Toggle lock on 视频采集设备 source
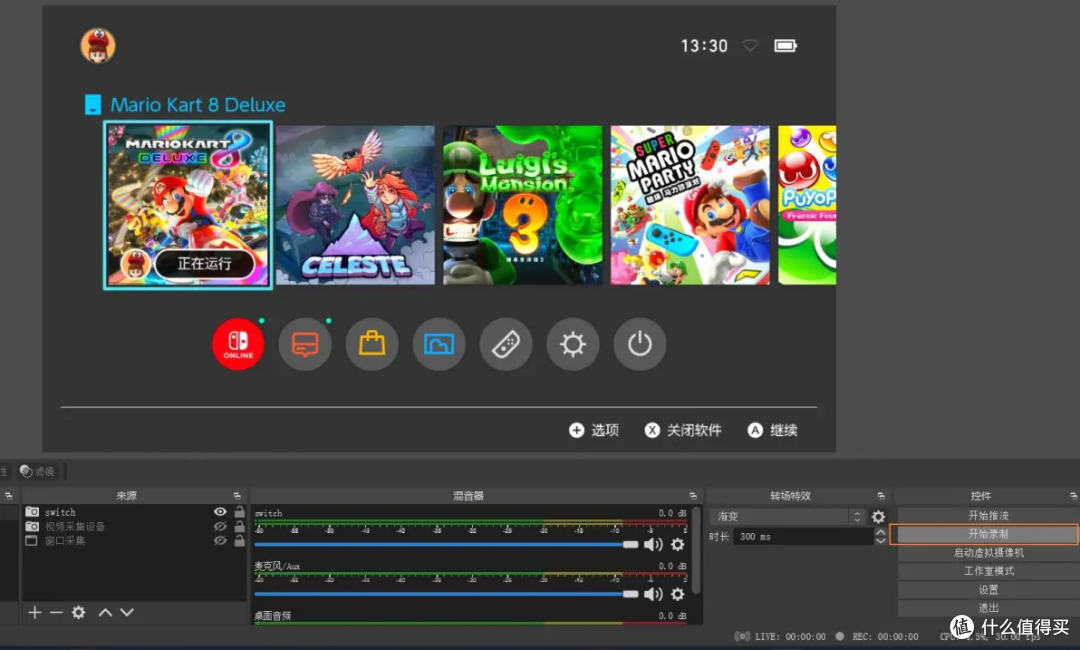 click(x=239, y=526)
